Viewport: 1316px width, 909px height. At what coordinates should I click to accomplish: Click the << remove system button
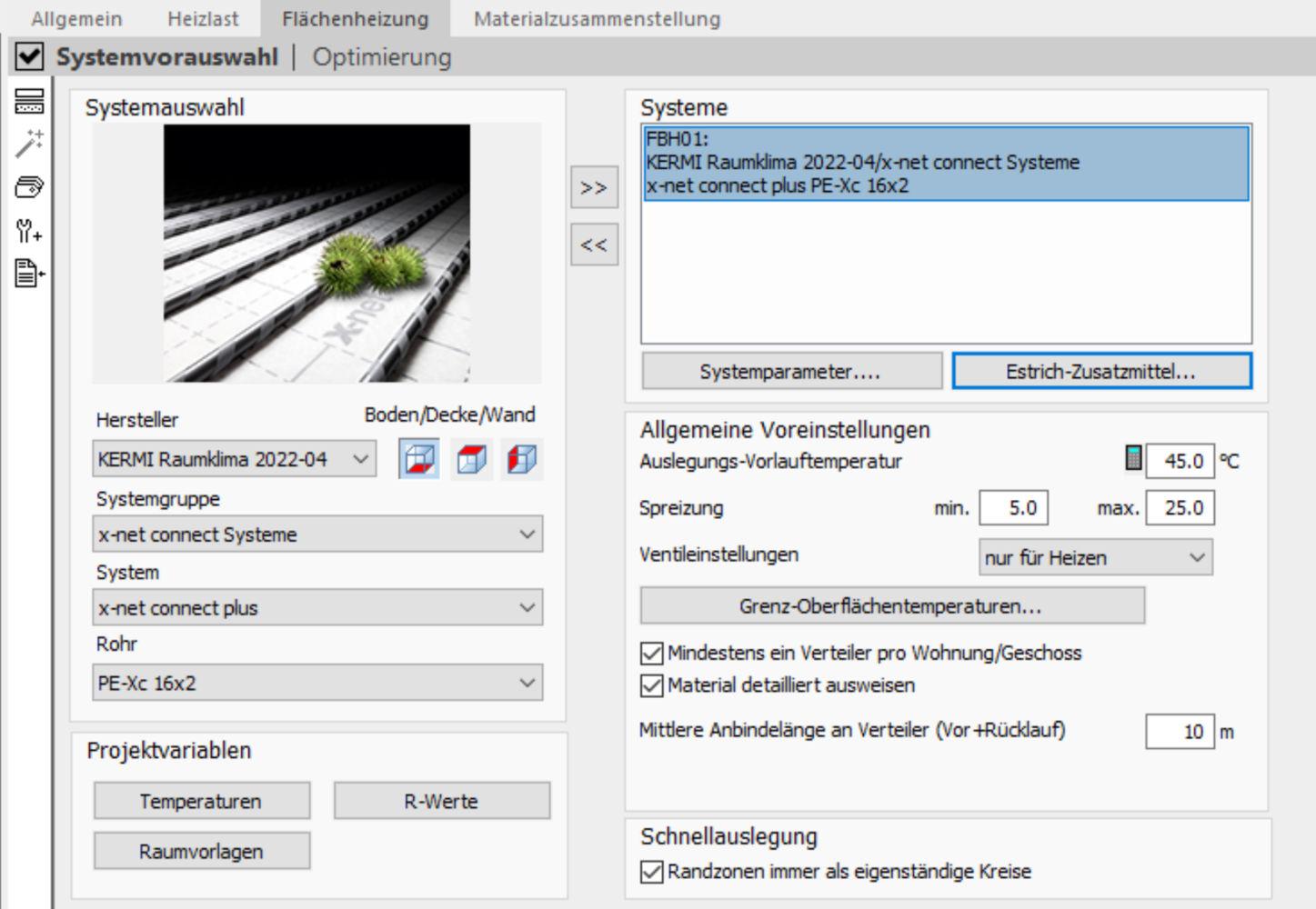[x=594, y=245]
